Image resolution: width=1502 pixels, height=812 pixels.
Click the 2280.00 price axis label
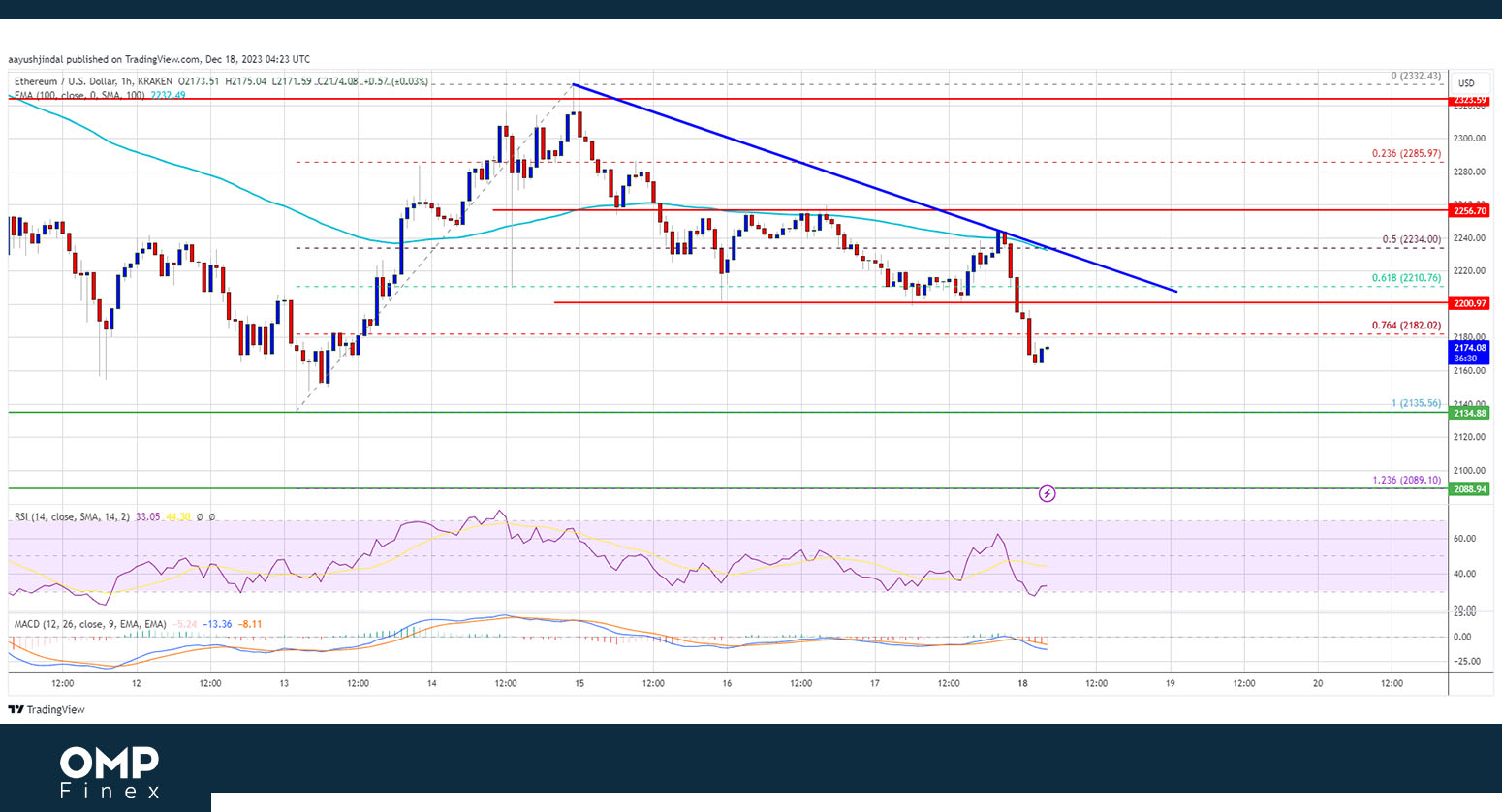pos(1469,172)
